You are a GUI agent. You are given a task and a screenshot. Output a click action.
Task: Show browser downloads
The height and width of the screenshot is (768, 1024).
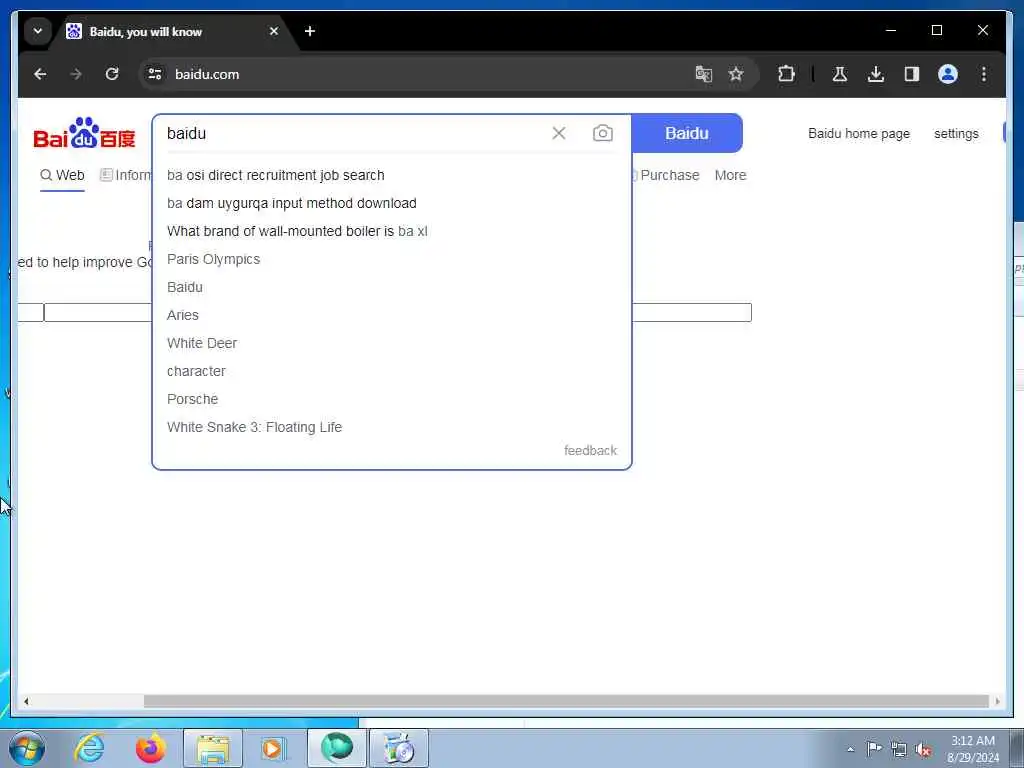[x=876, y=74]
